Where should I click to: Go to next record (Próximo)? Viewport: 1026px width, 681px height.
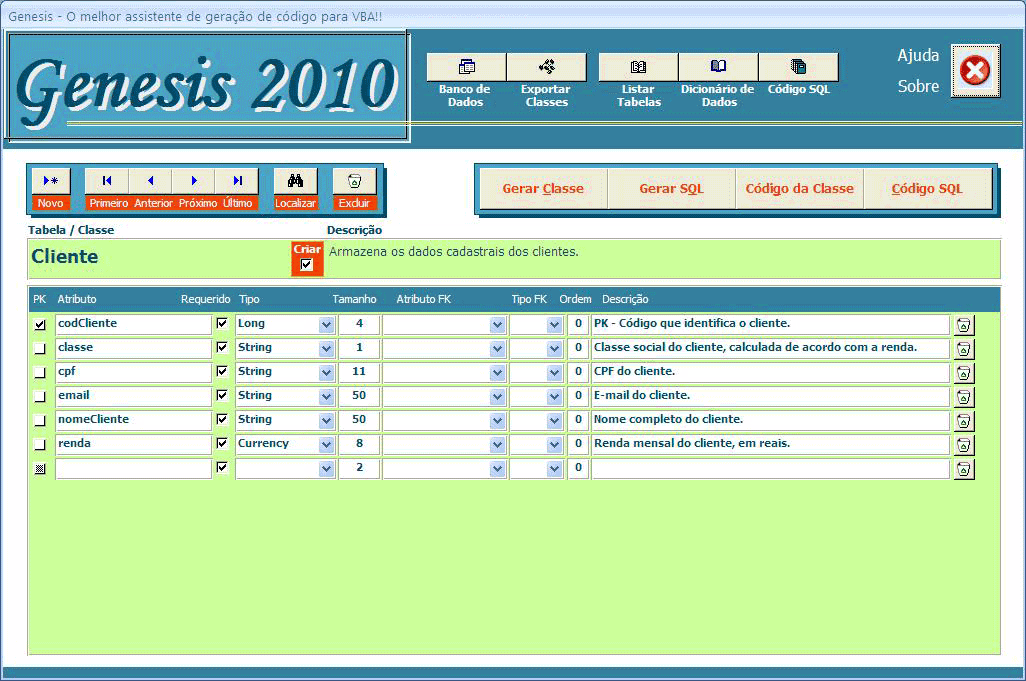(194, 181)
